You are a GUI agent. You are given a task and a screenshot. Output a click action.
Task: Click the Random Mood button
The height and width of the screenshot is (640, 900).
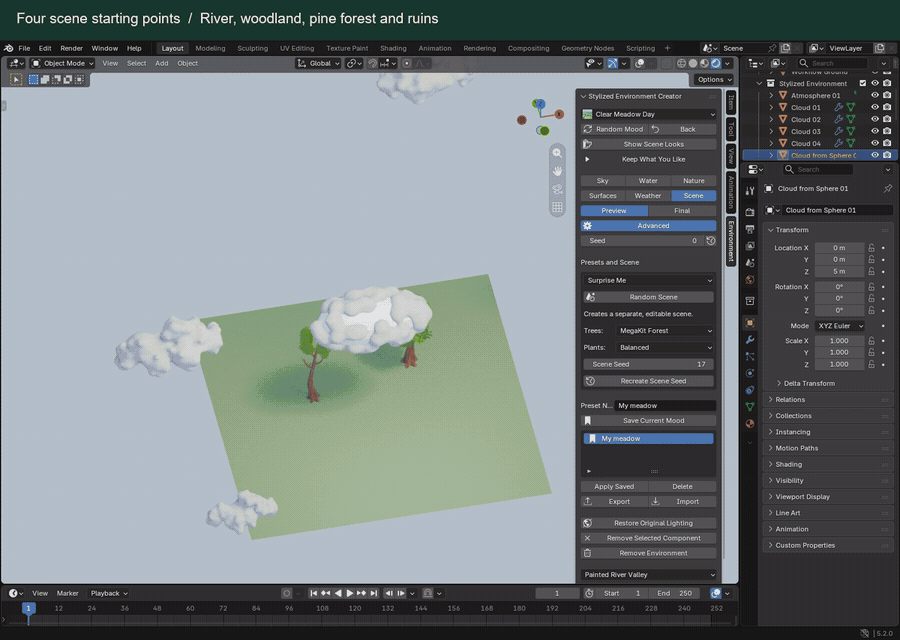614,129
